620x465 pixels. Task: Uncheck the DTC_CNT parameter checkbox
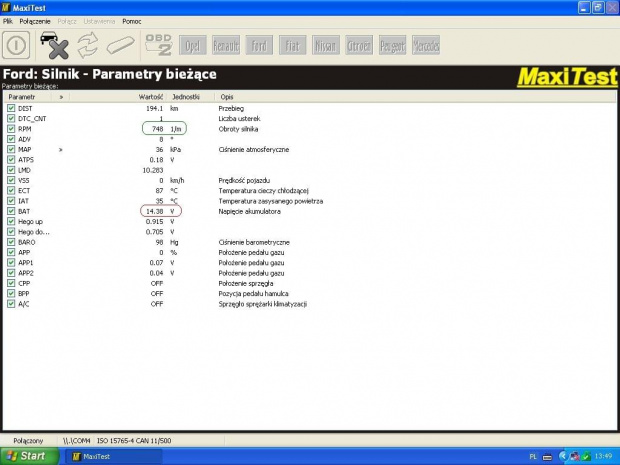pos(11,118)
